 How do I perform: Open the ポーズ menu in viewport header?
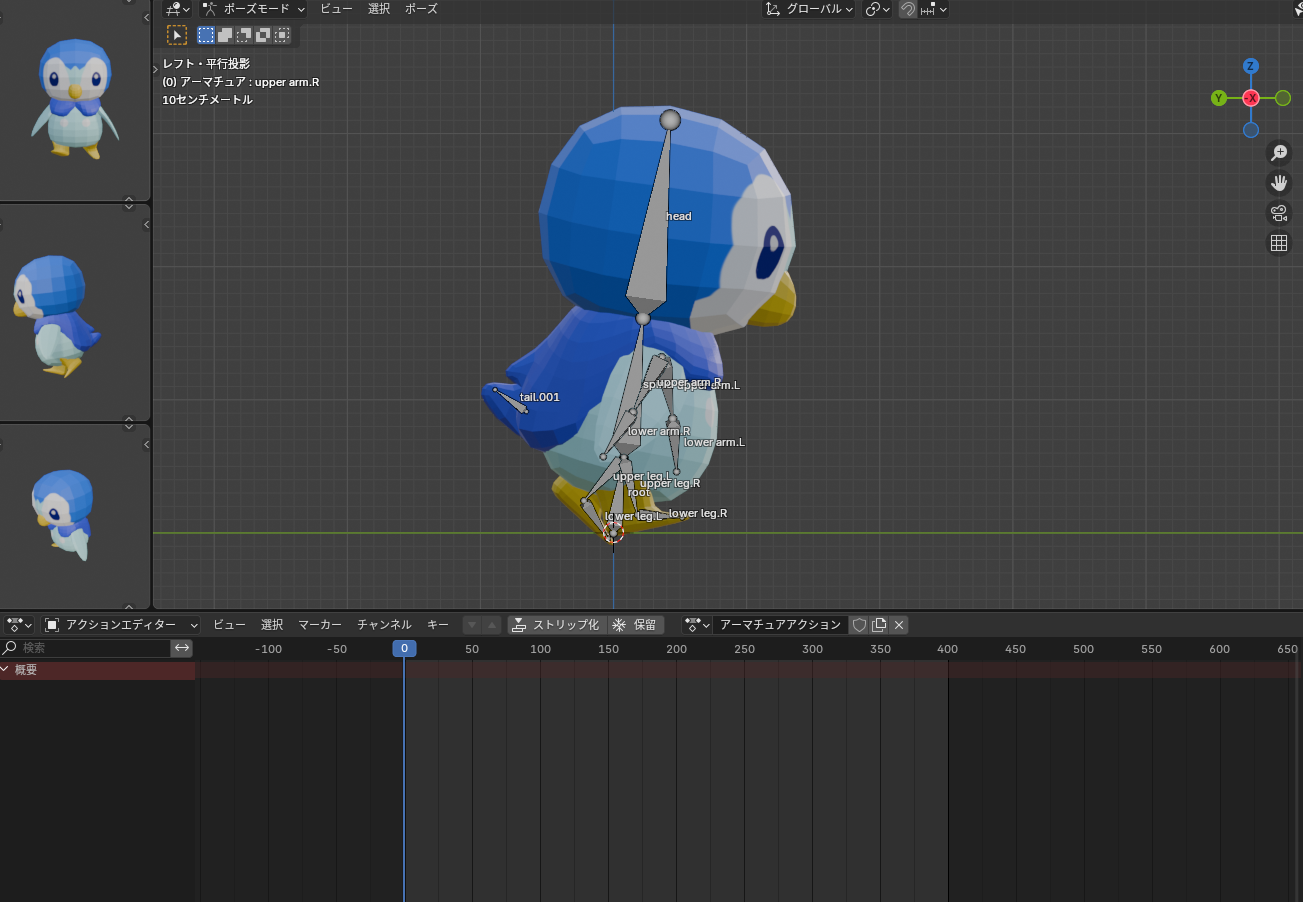[421, 9]
